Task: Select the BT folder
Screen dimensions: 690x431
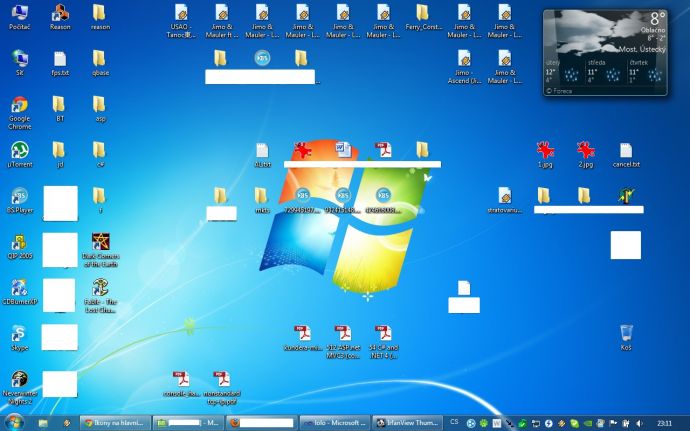Action: pyautogui.click(x=60, y=108)
